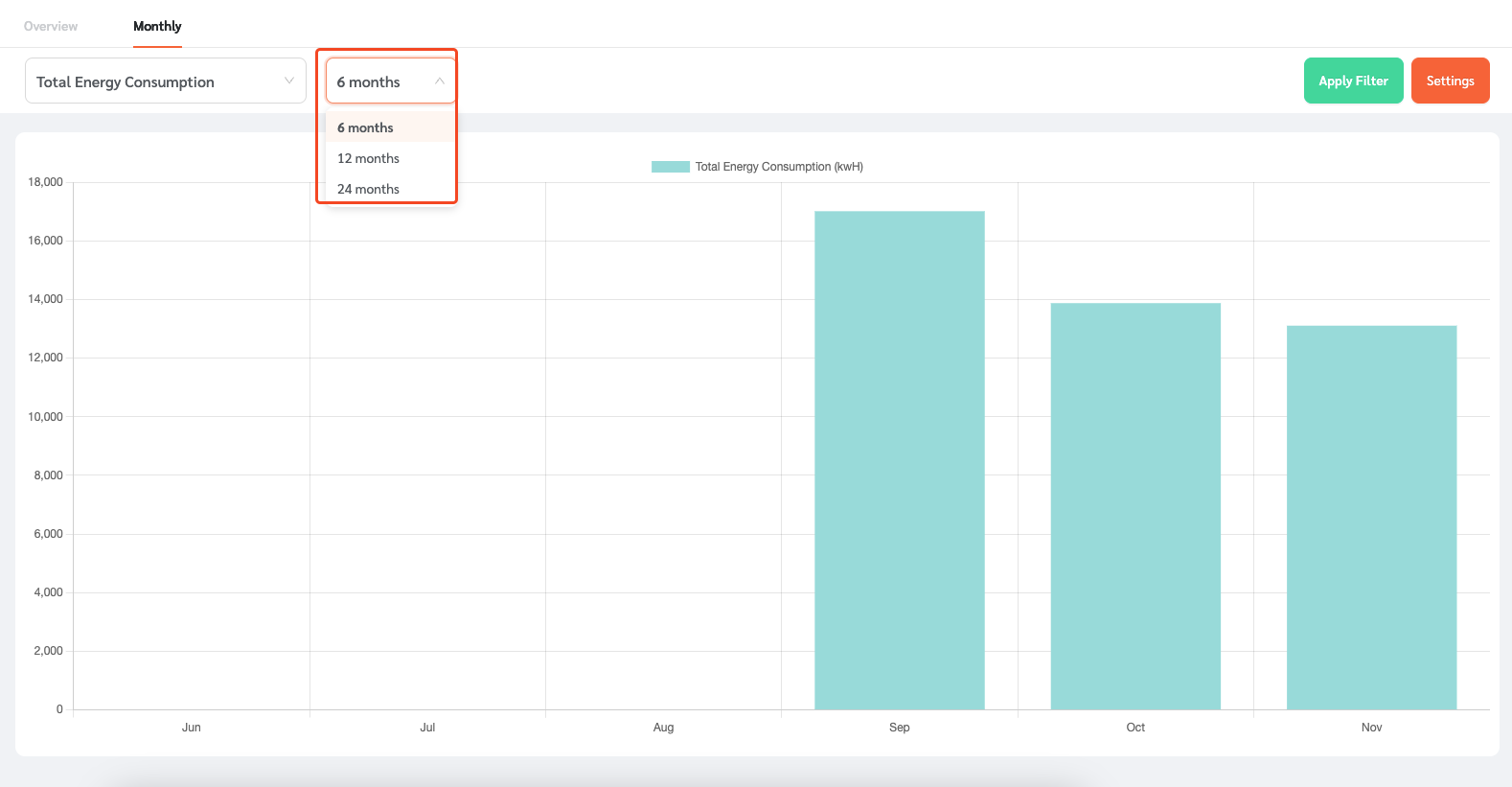Click the Oct bar in the chart
The height and width of the screenshot is (787, 1512).
click(1135, 506)
